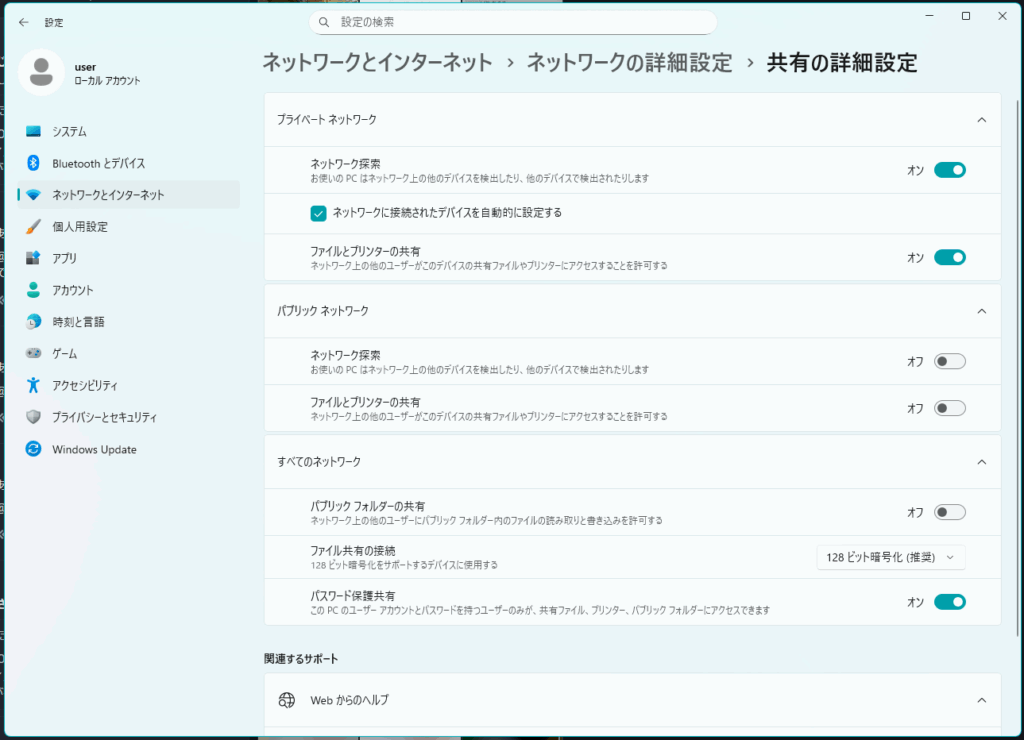Select 時刻と言語 in the sidebar
The image size is (1024, 740).
coord(78,322)
